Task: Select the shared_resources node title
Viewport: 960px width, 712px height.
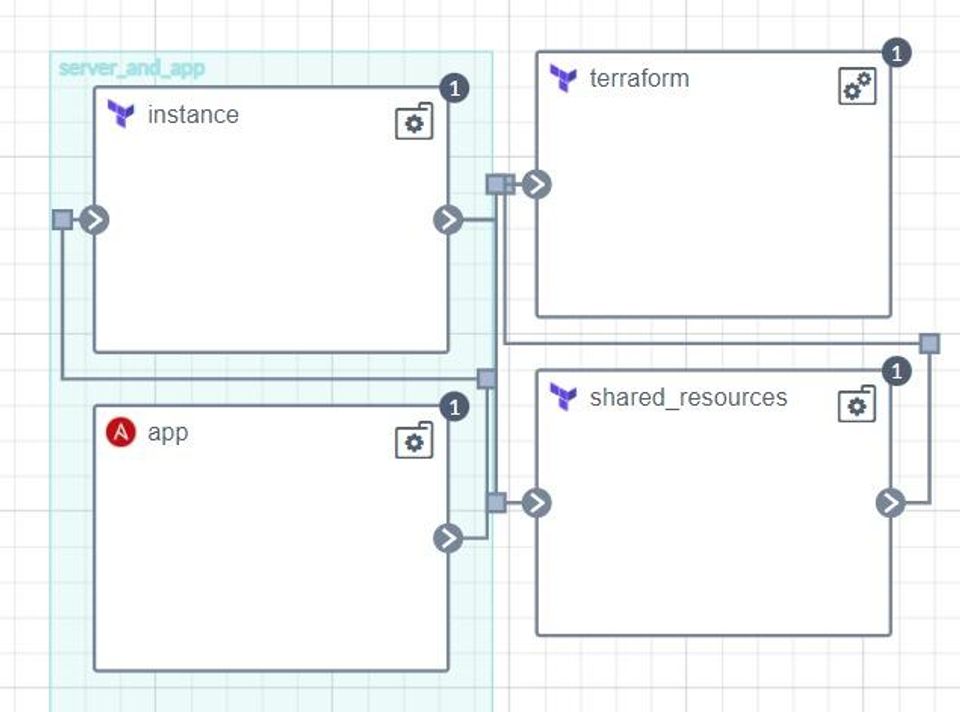Action: pos(688,397)
